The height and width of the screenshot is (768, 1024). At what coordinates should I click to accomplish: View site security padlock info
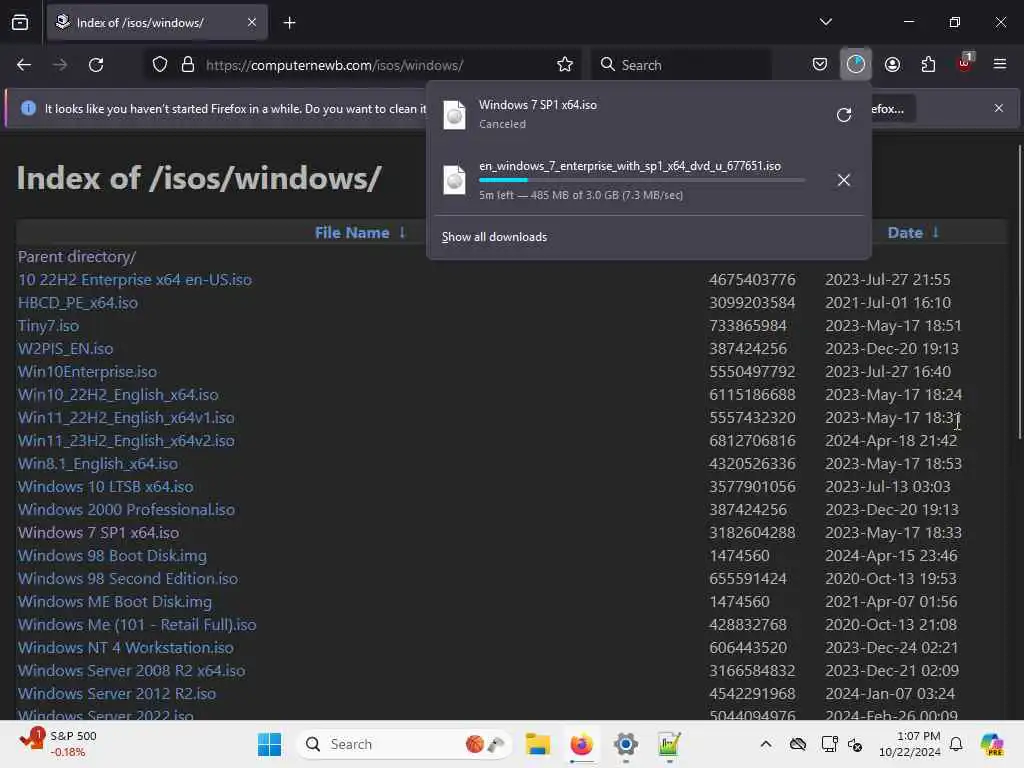(188, 65)
